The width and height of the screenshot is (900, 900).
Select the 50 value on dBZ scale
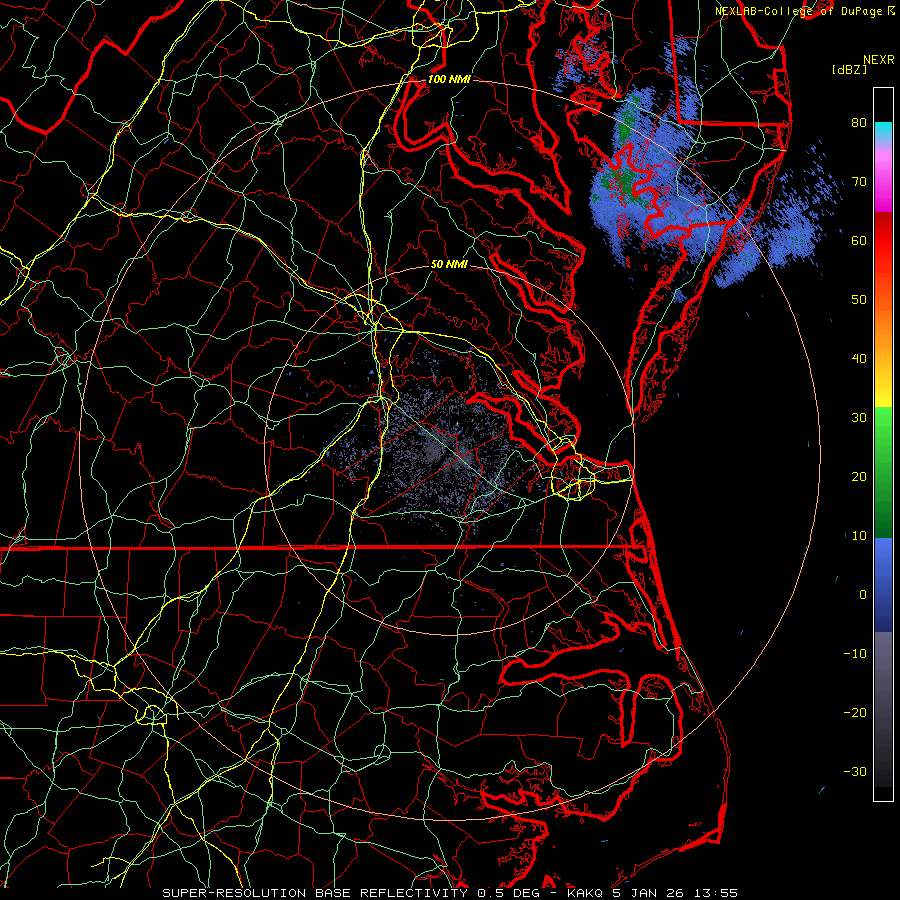859,300
